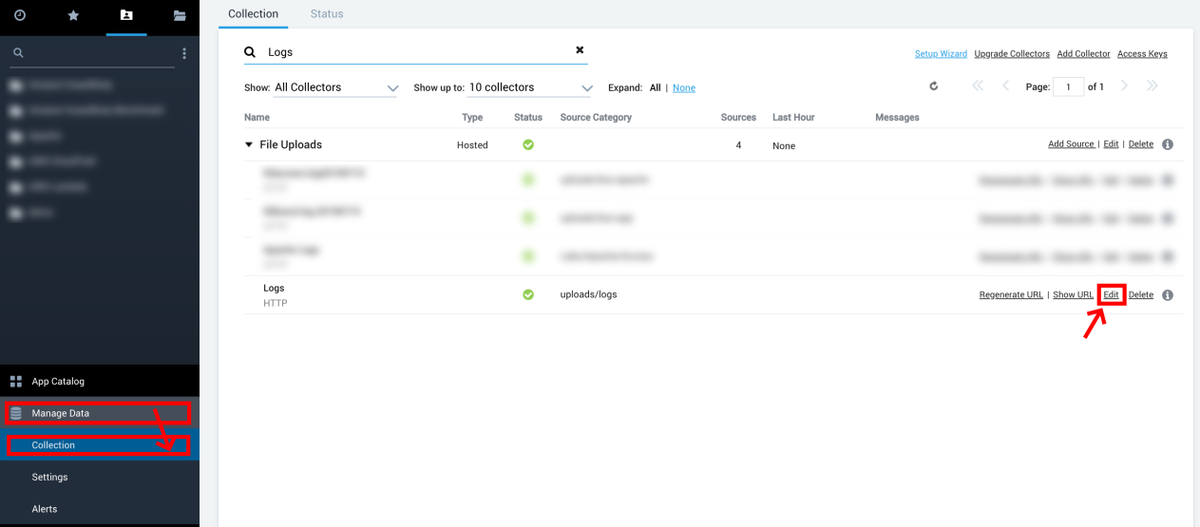The height and width of the screenshot is (527, 1200).
Task: Click the Type column header
Action: tap(472, 117)
